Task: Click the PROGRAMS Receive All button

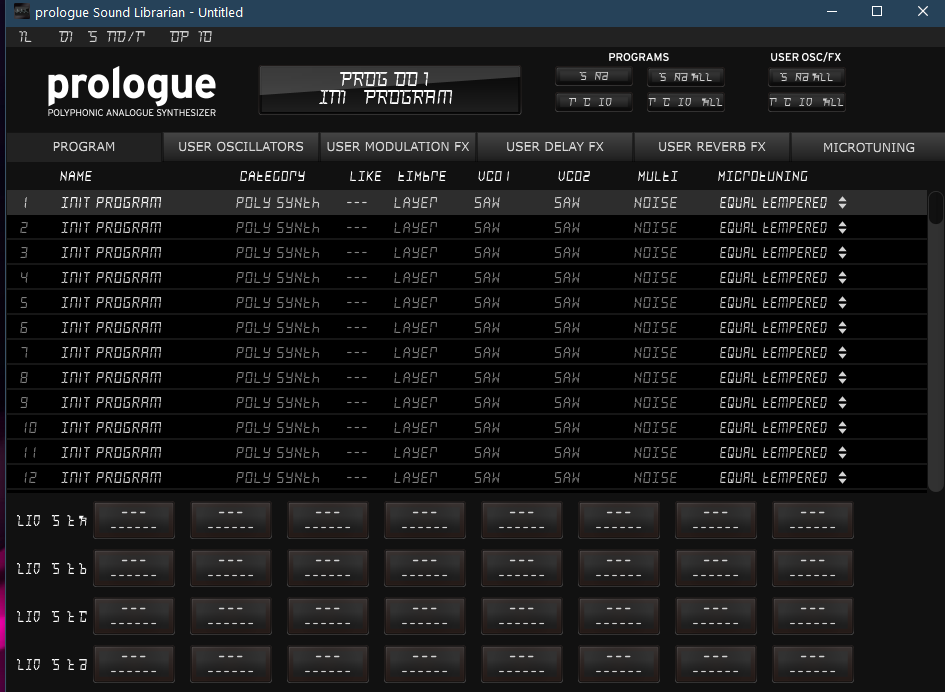Action: [686, 102]
